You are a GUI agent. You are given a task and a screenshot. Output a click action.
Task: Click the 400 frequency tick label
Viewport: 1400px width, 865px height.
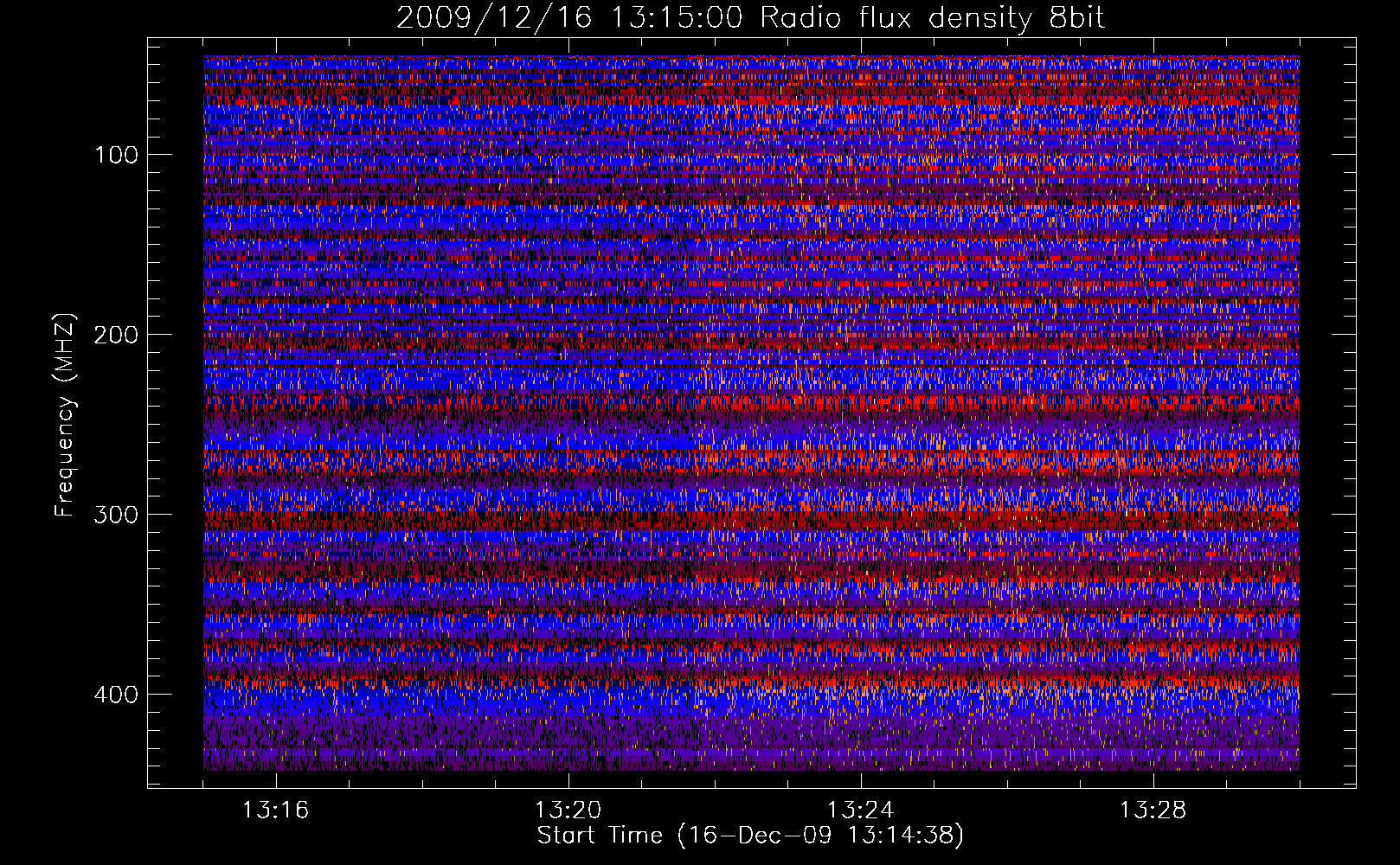(116, 695)
